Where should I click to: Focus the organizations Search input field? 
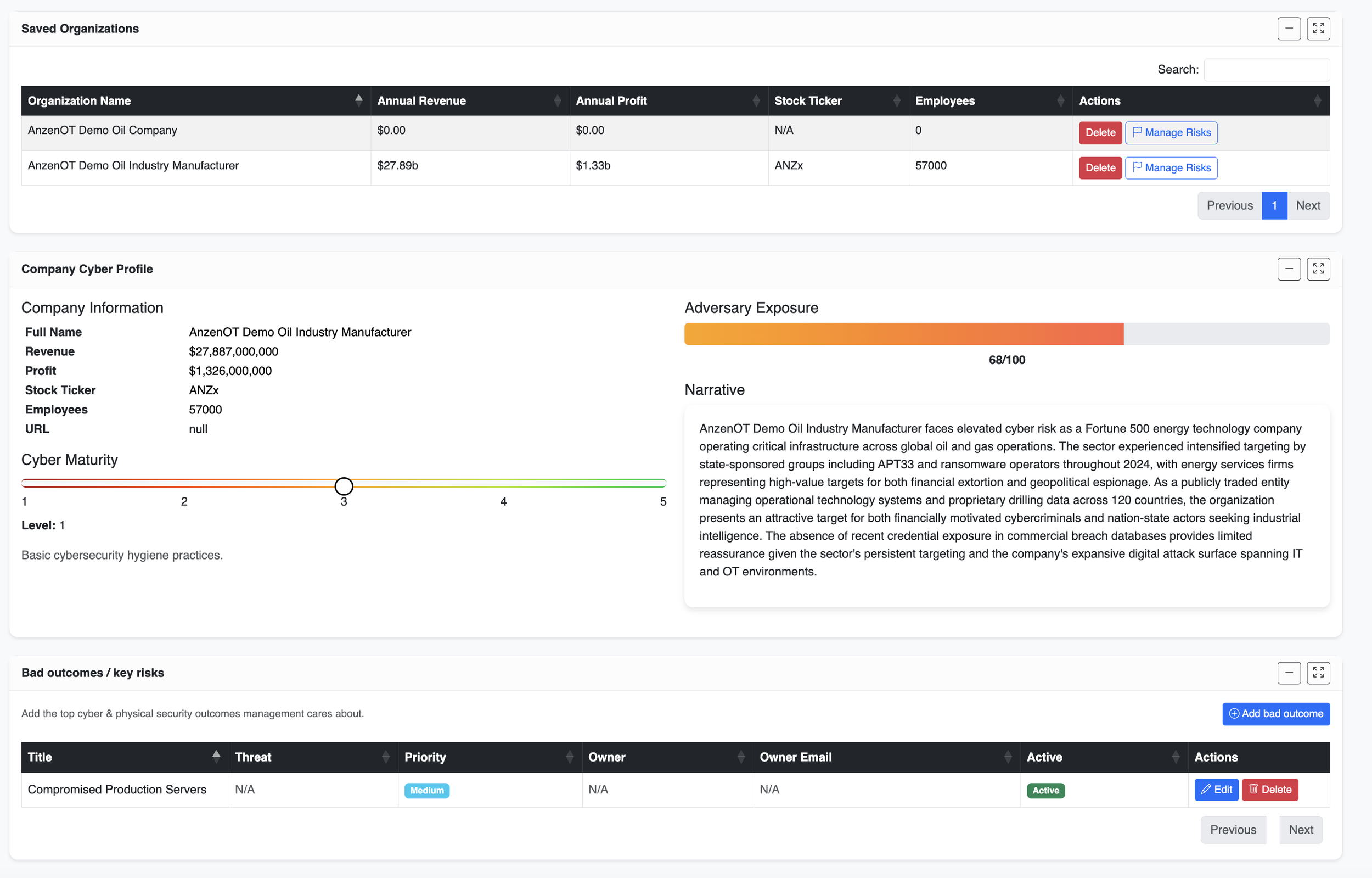point(1266,70)
